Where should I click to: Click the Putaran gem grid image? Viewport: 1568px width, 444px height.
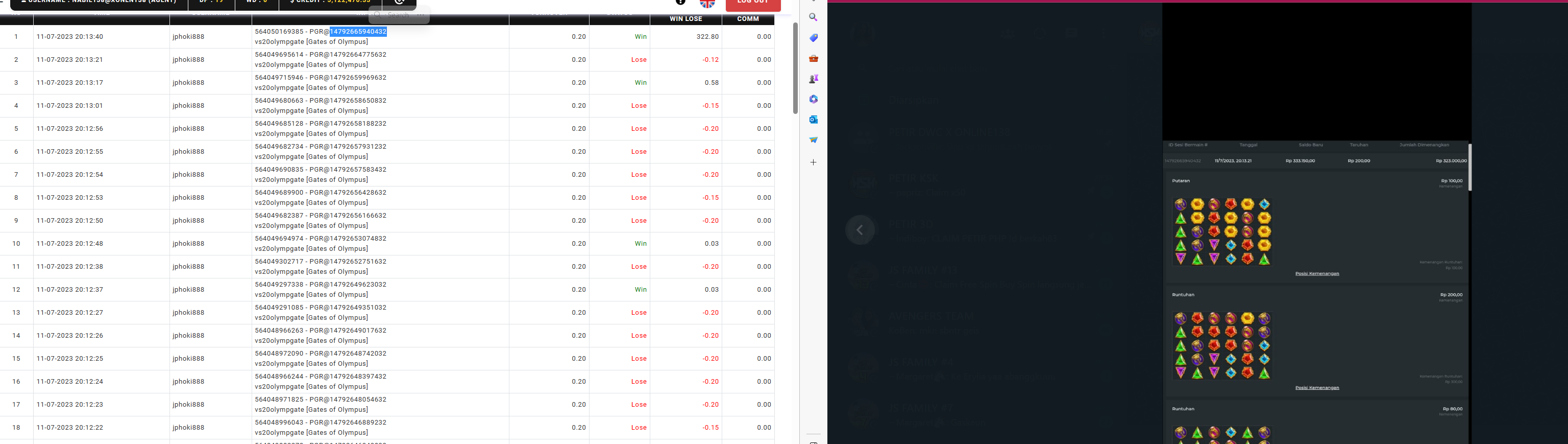coord(1222,231)
